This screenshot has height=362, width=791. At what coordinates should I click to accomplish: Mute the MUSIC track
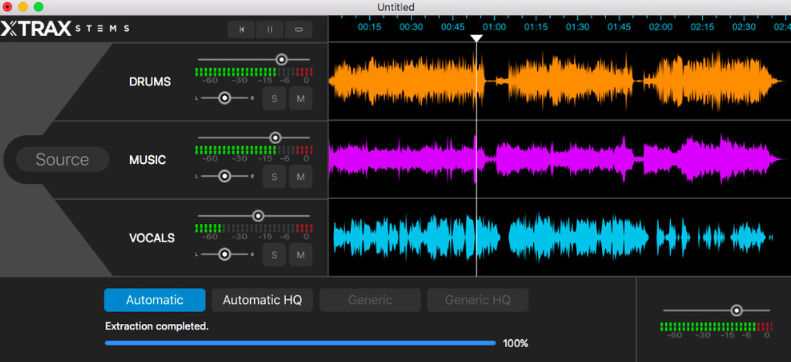tap(301, 176)
